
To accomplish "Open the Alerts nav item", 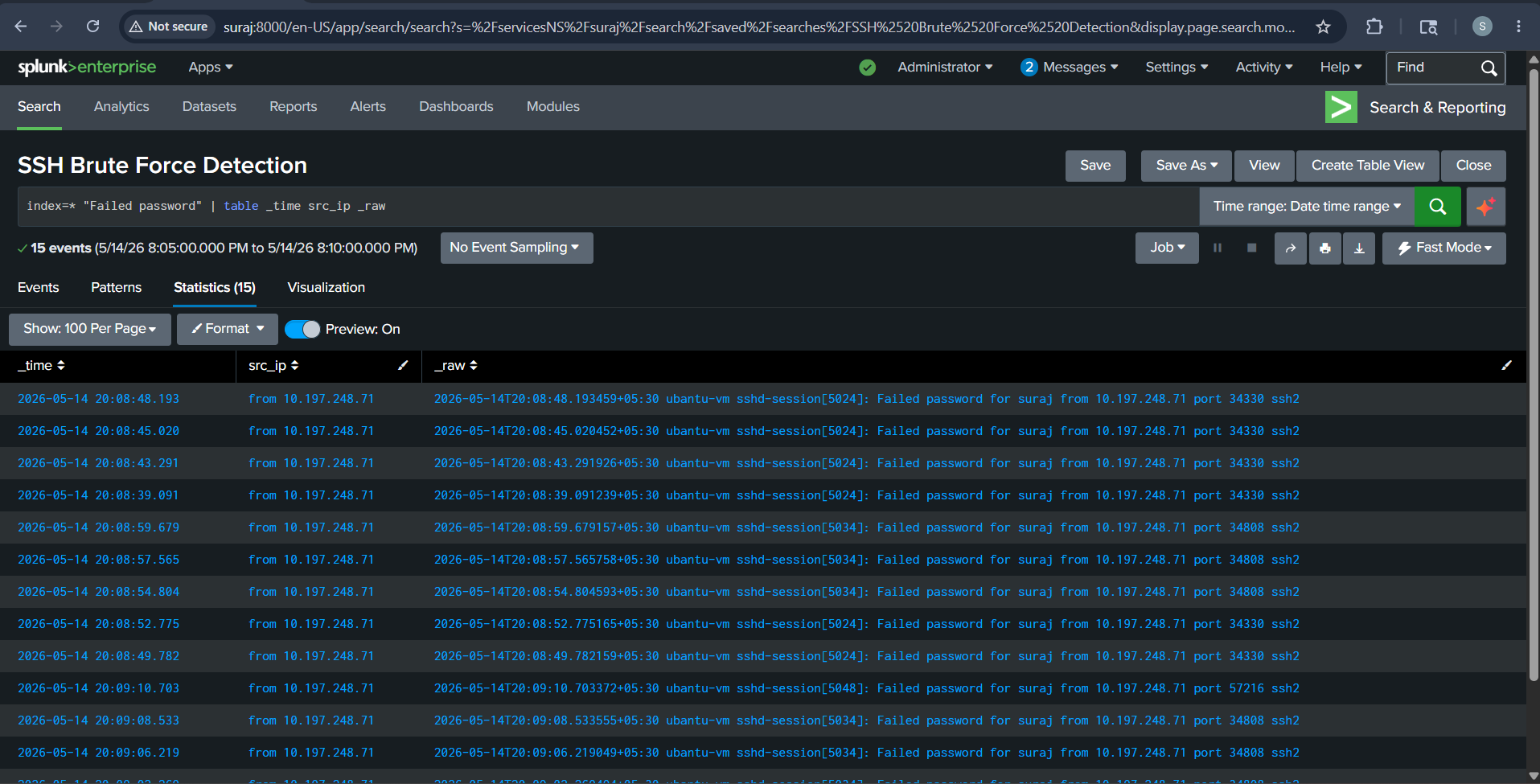I will (x=368, y=107).
